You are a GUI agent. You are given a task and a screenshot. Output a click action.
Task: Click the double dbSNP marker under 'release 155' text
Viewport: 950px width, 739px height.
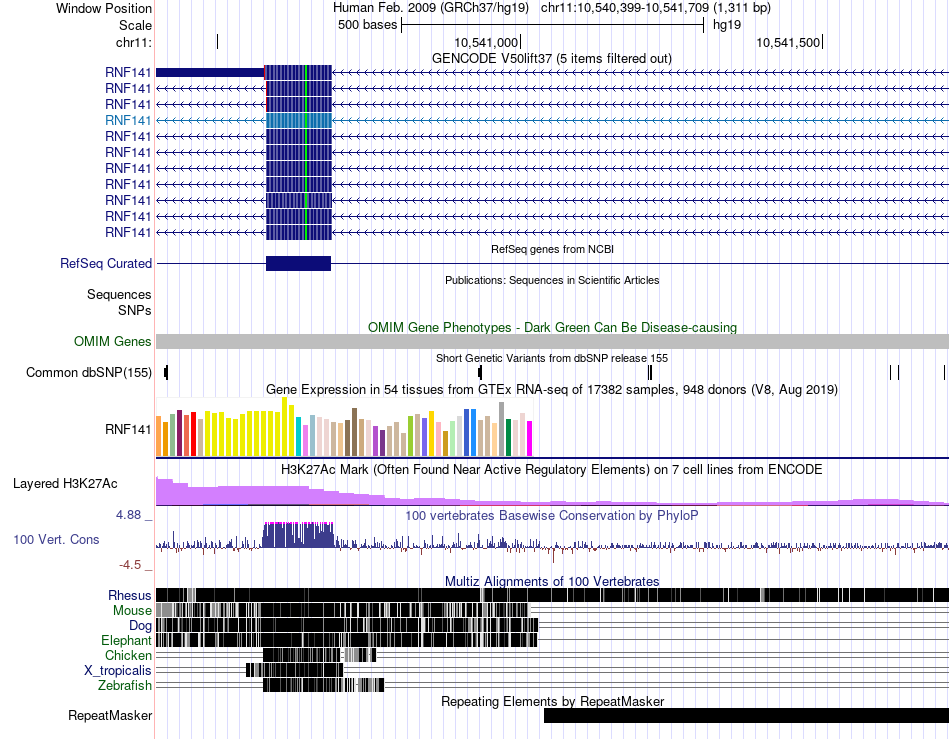click(x=650, y=372)
